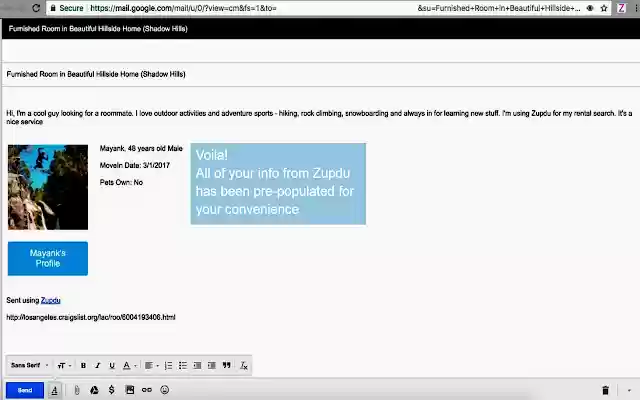Open the Sans Serif font dropdown
Image resolution: width=640 pixels, height=400 pixels.
click(x=29, y=365)
